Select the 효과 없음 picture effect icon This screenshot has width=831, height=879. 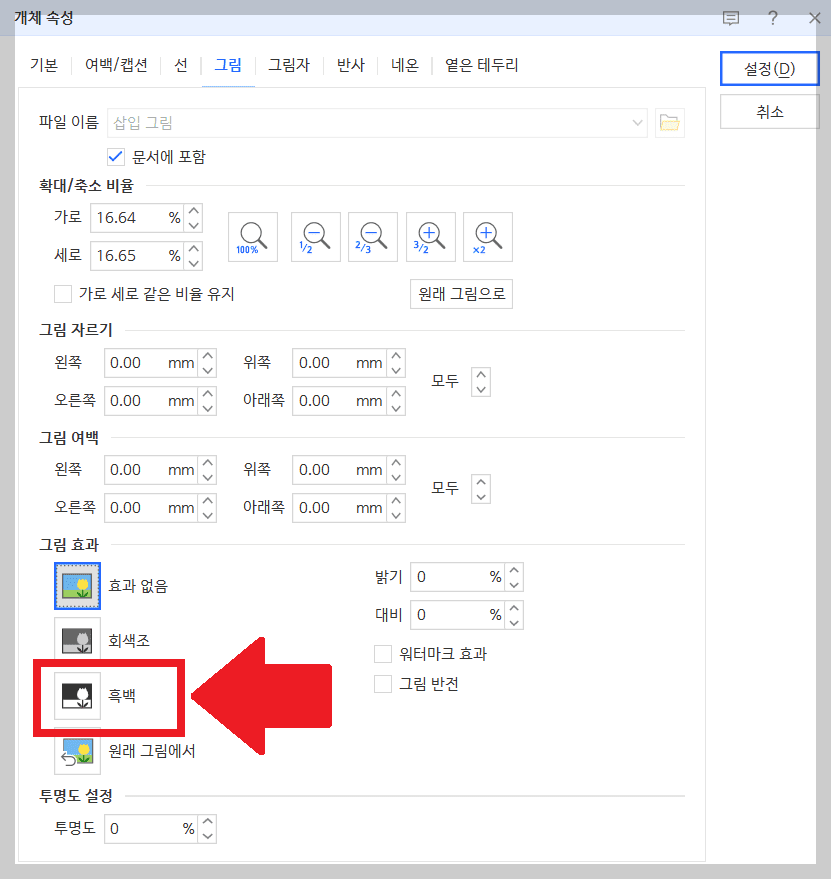[77, 586]
